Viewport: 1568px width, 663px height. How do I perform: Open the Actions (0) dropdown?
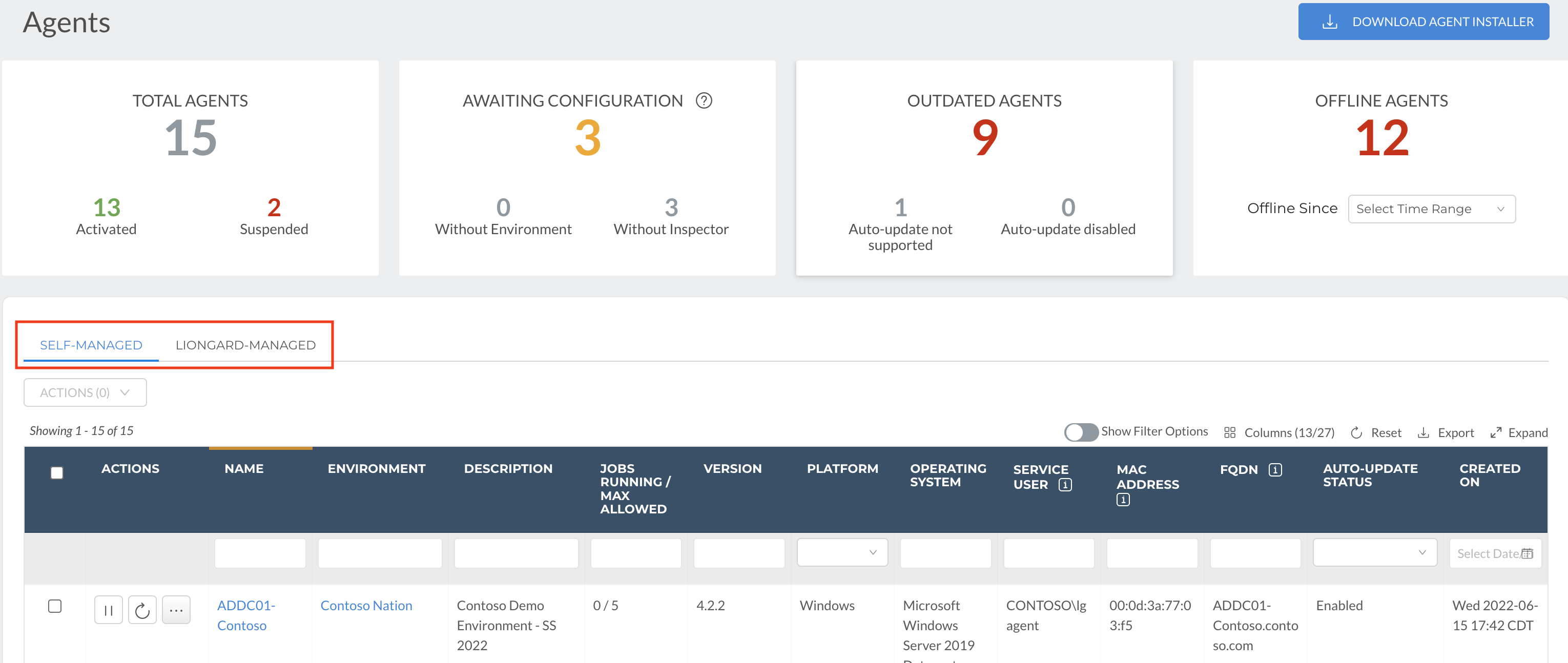85,392
